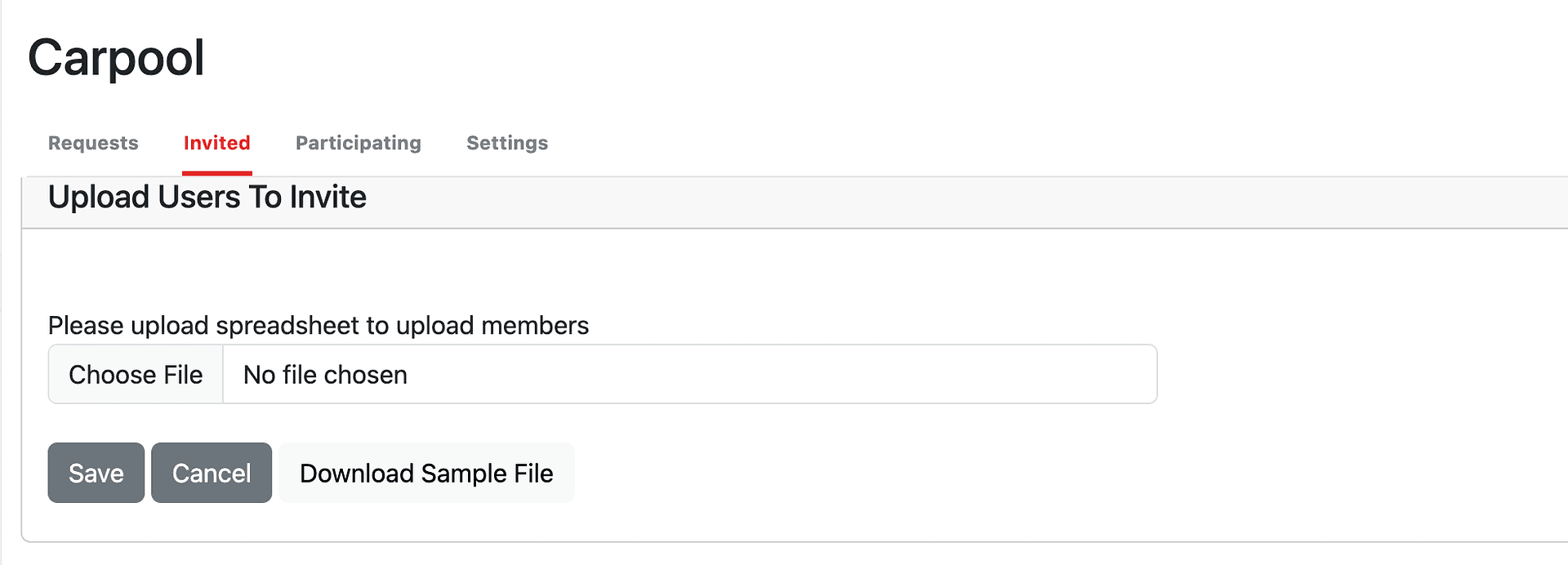Click the gray card header bar

[795, 202]
